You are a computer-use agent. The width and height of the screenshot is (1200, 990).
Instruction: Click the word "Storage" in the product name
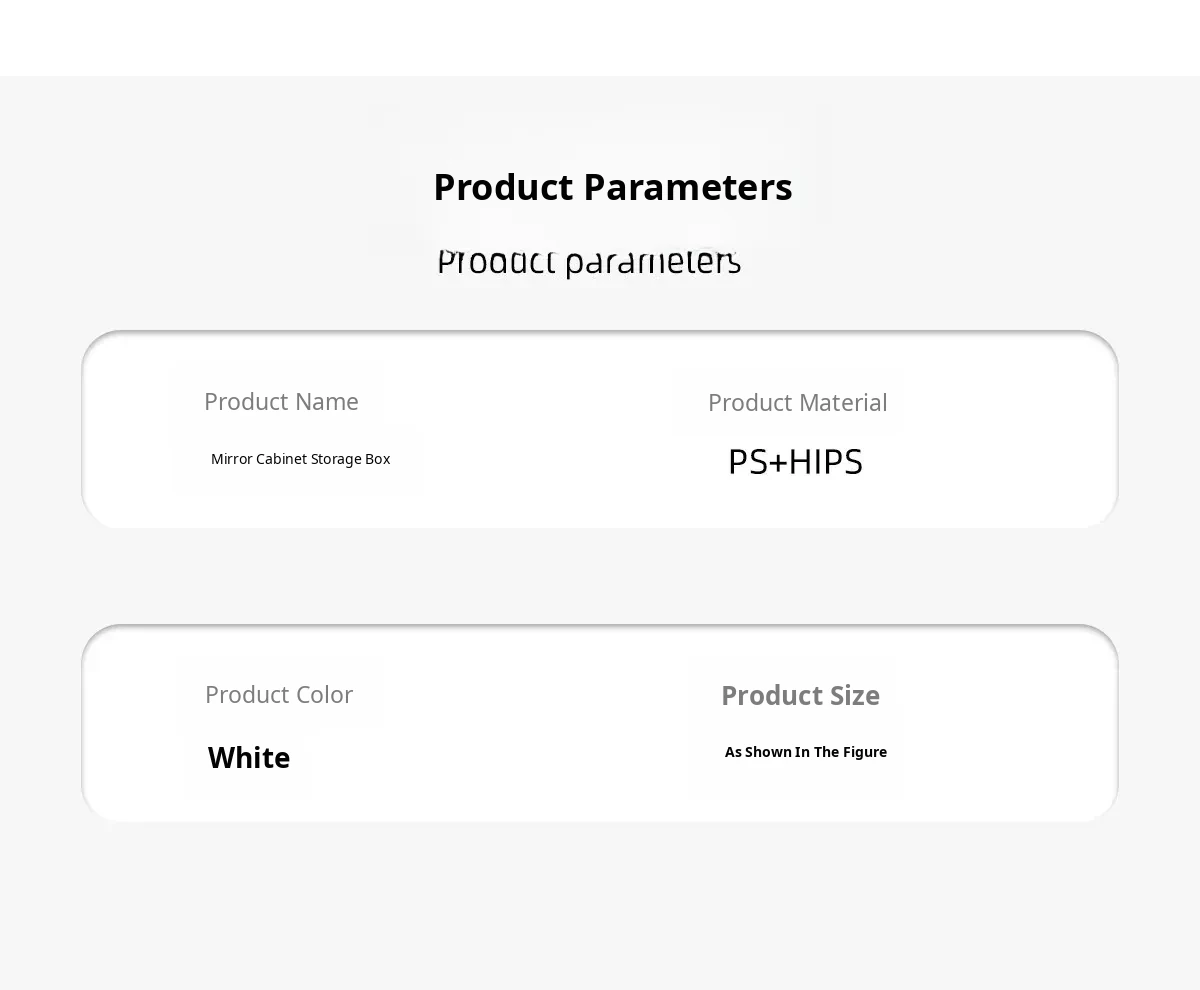336,459
